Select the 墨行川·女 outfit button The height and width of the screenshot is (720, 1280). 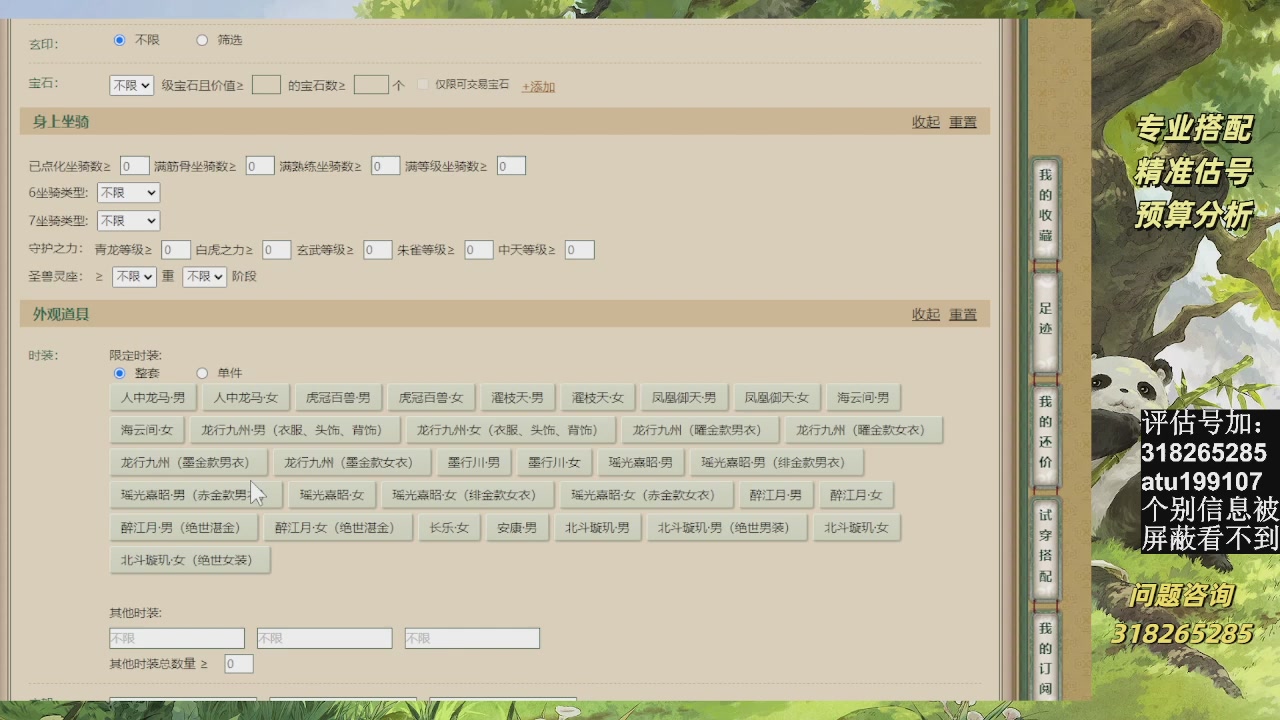[554, 463]
